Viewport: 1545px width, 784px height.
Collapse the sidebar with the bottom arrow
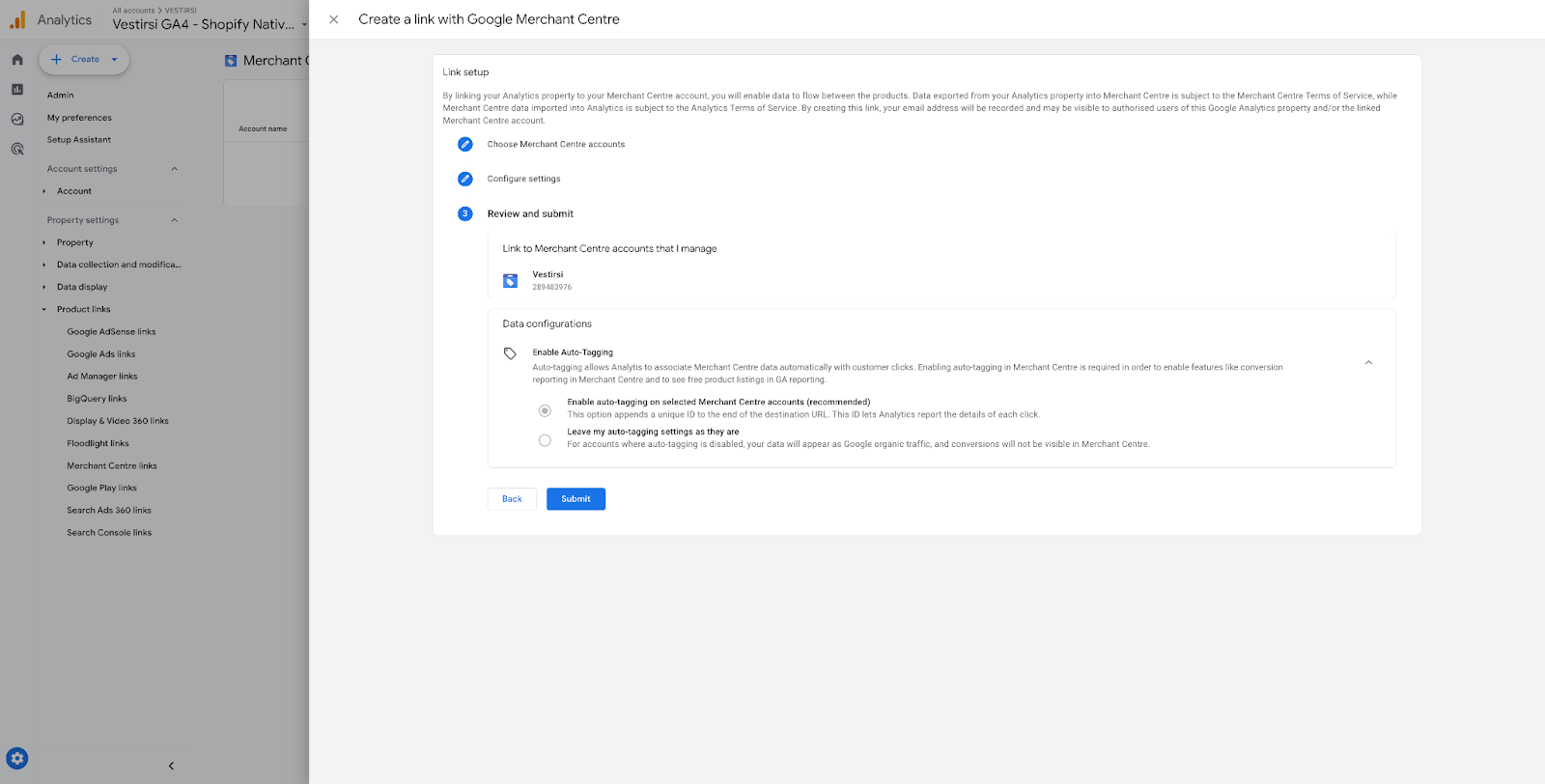click(x=171, y=766)
